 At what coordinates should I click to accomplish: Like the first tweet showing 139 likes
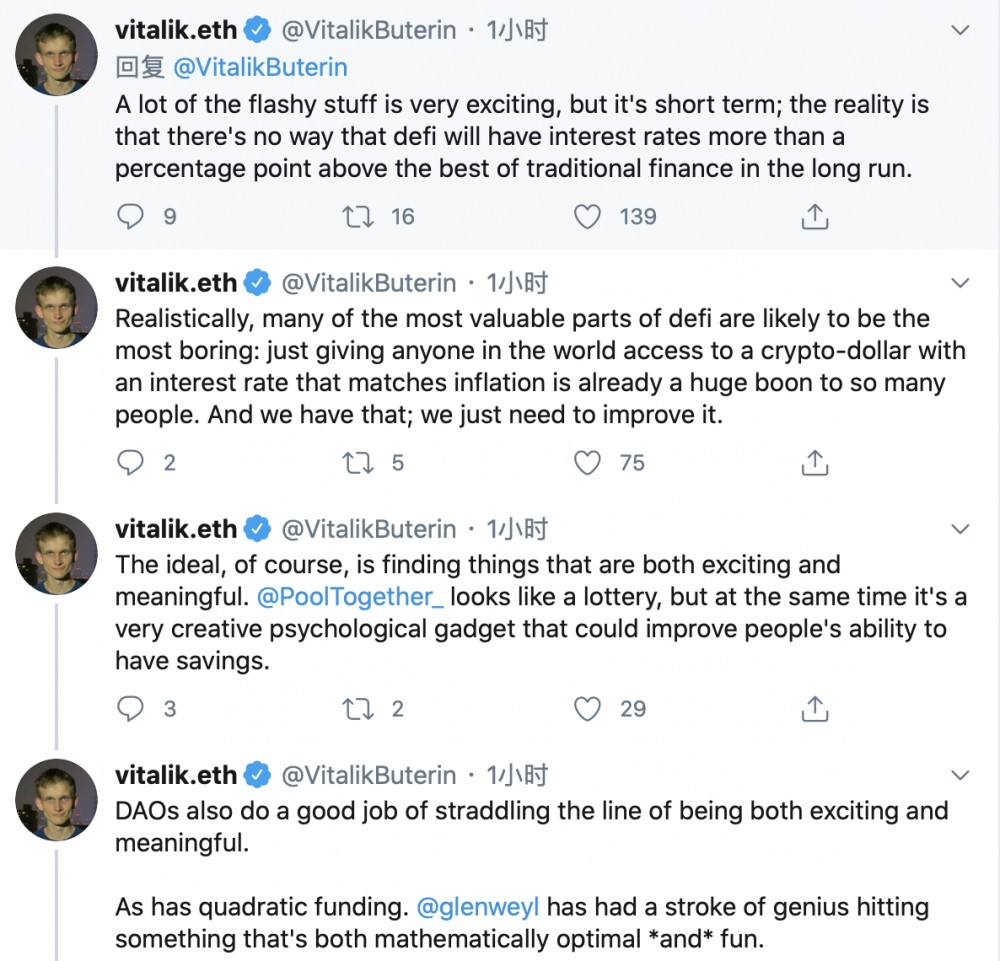tap(587, 216)
